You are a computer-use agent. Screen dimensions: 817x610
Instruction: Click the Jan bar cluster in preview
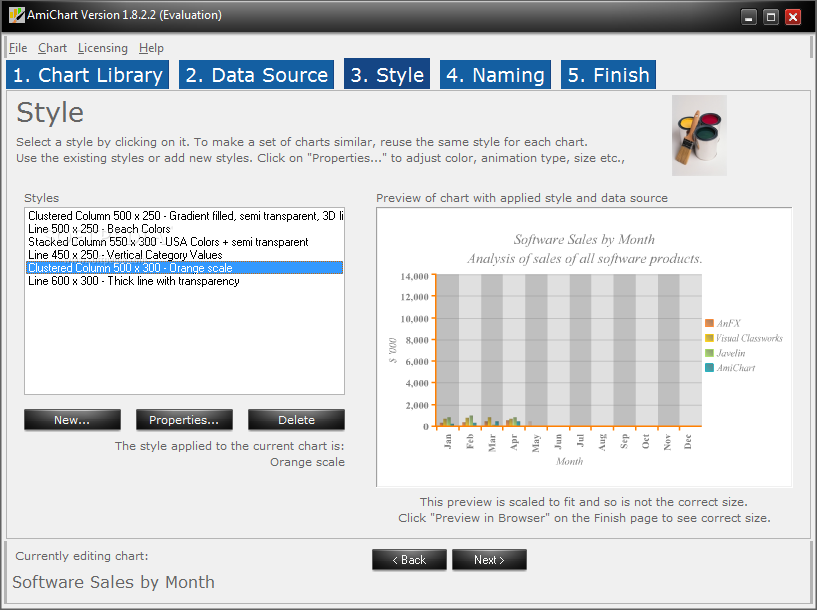(x=447, y=421)
